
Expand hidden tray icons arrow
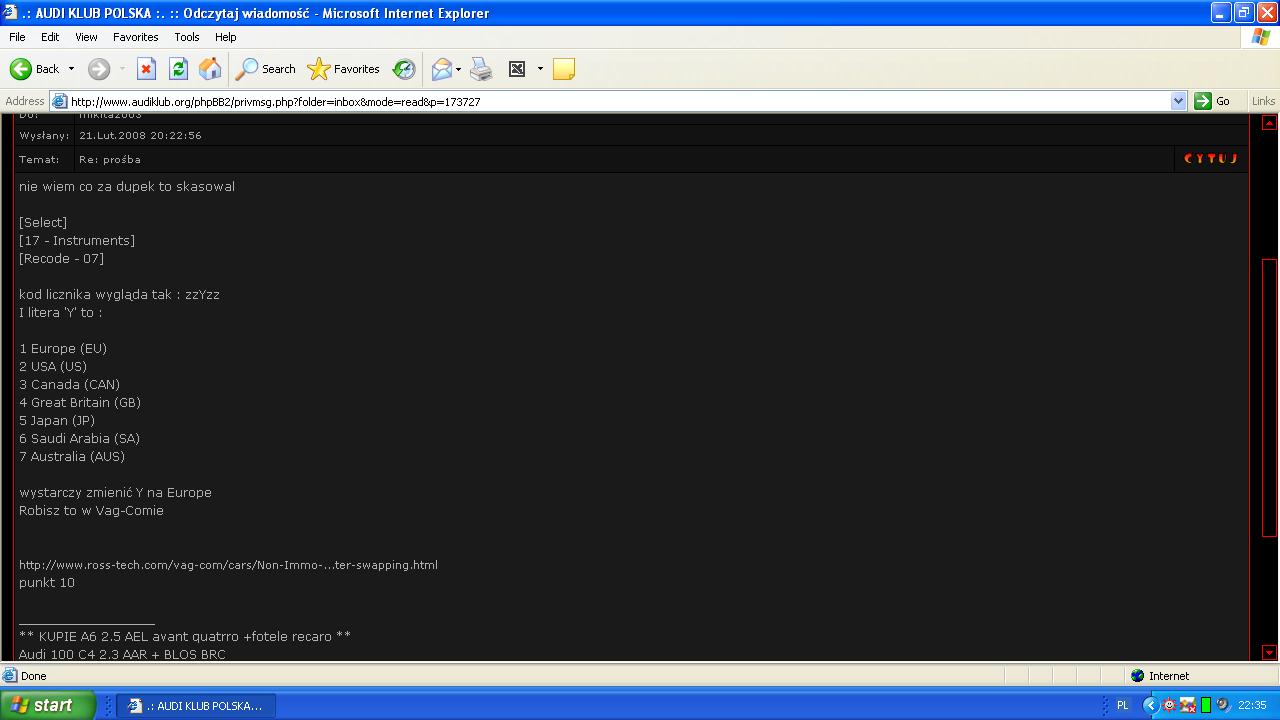1150,705
